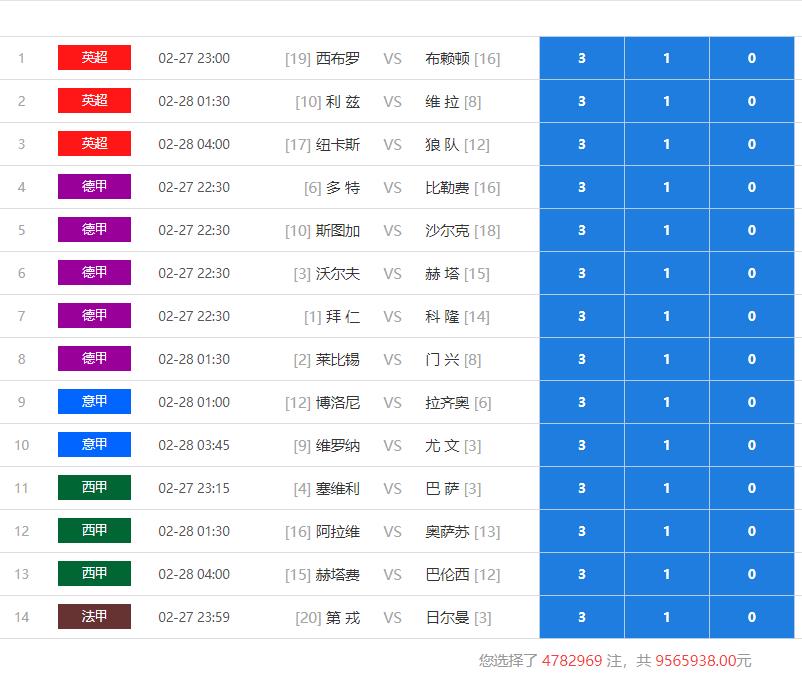Click the 意甲 badge for 维罗纳 match
The image size is (802, 678).
tap(95, 444)
